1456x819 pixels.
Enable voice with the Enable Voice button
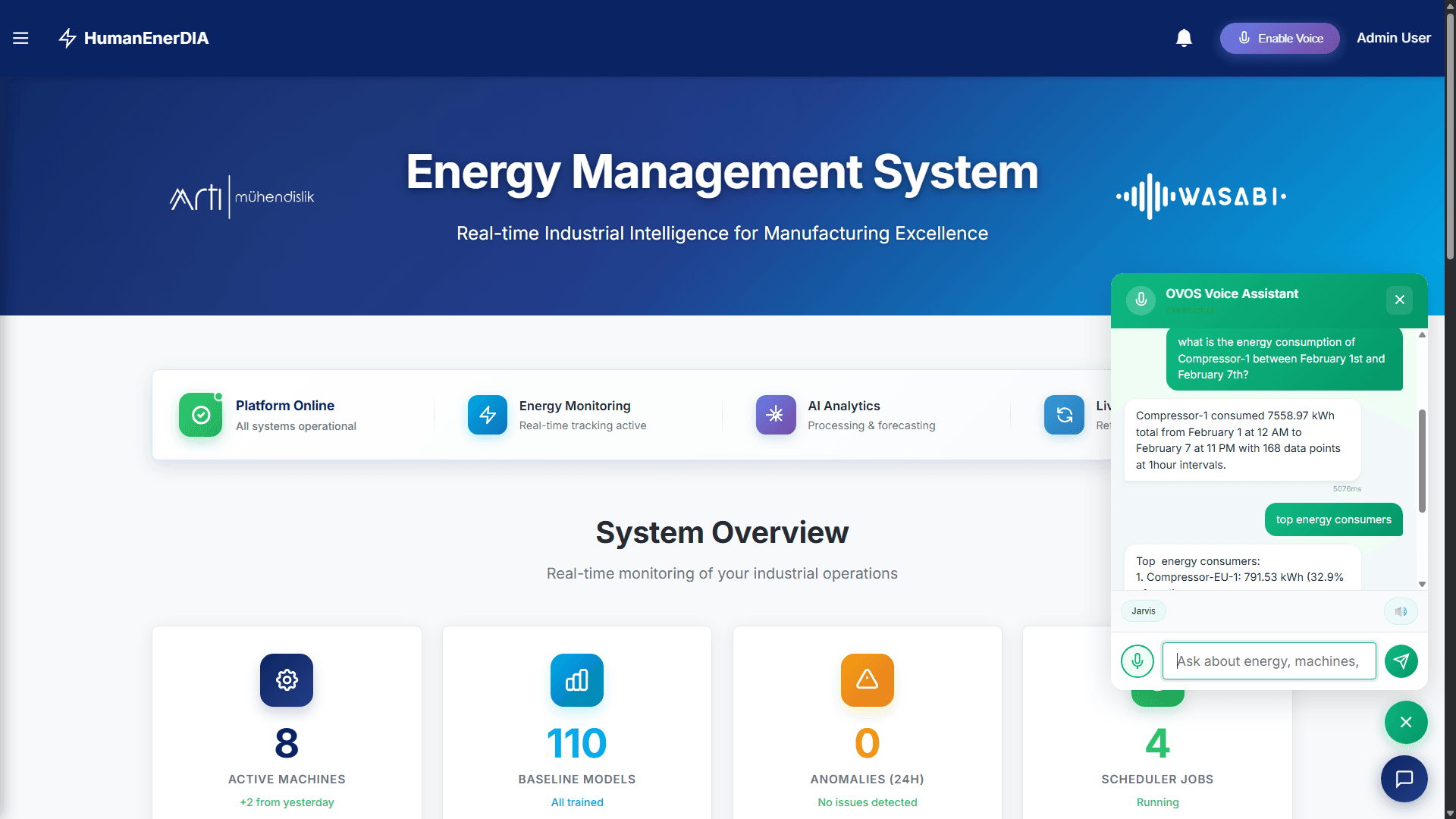coord(1279,38)
